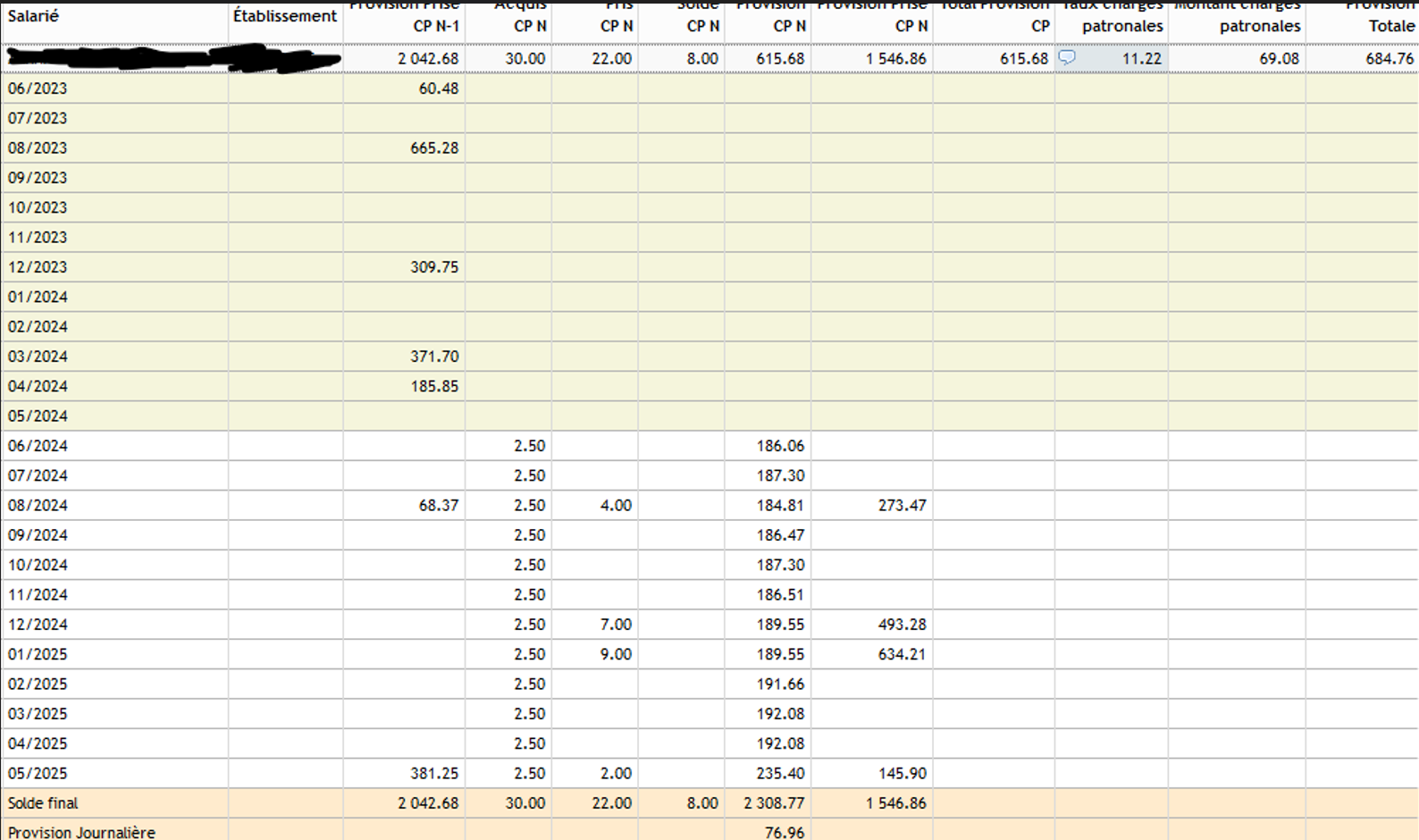Image resolution: width=1419 pixels, height=840 pixels.
Task: Select the 07/2024 row label
Action: 38,475
